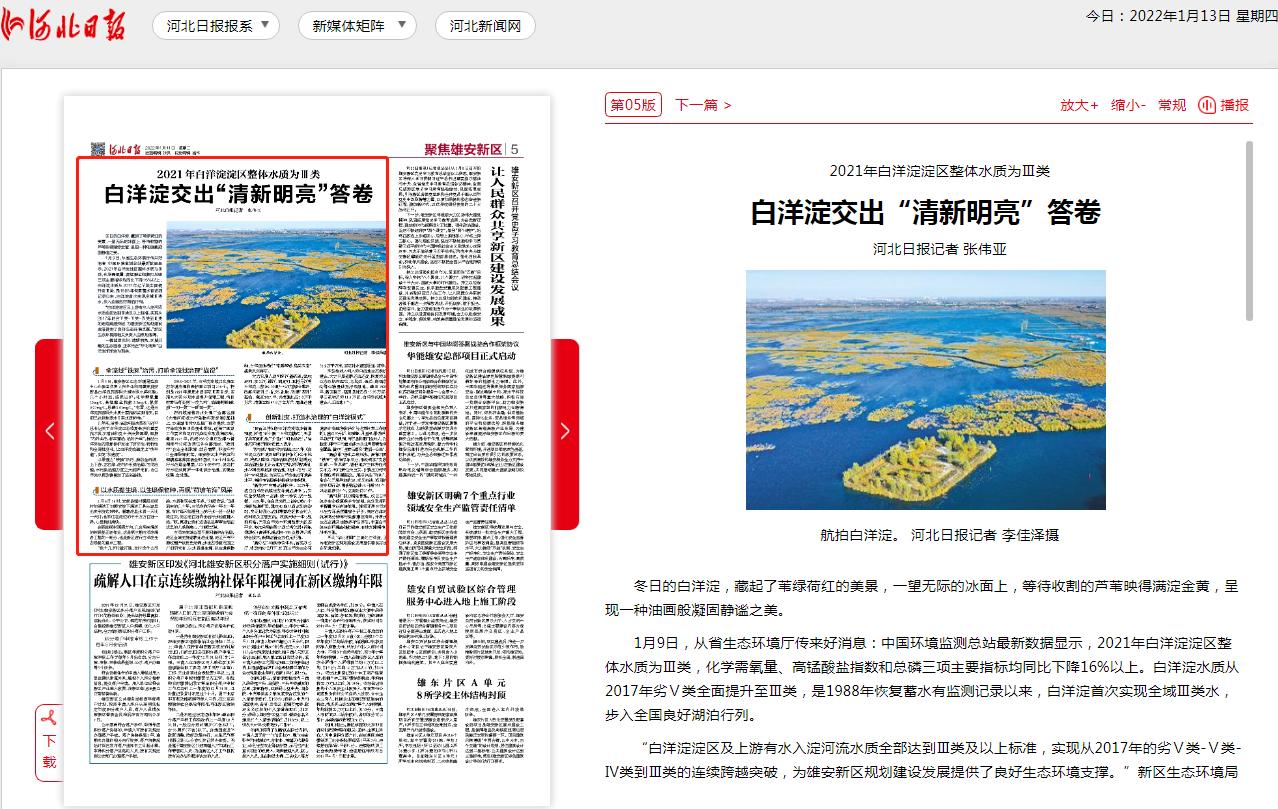Image resolution: width=1278 pixels, height=809 pixels.
Task: Click the 聚焦雄安新区 section header on the page
Action: (463, 150)
